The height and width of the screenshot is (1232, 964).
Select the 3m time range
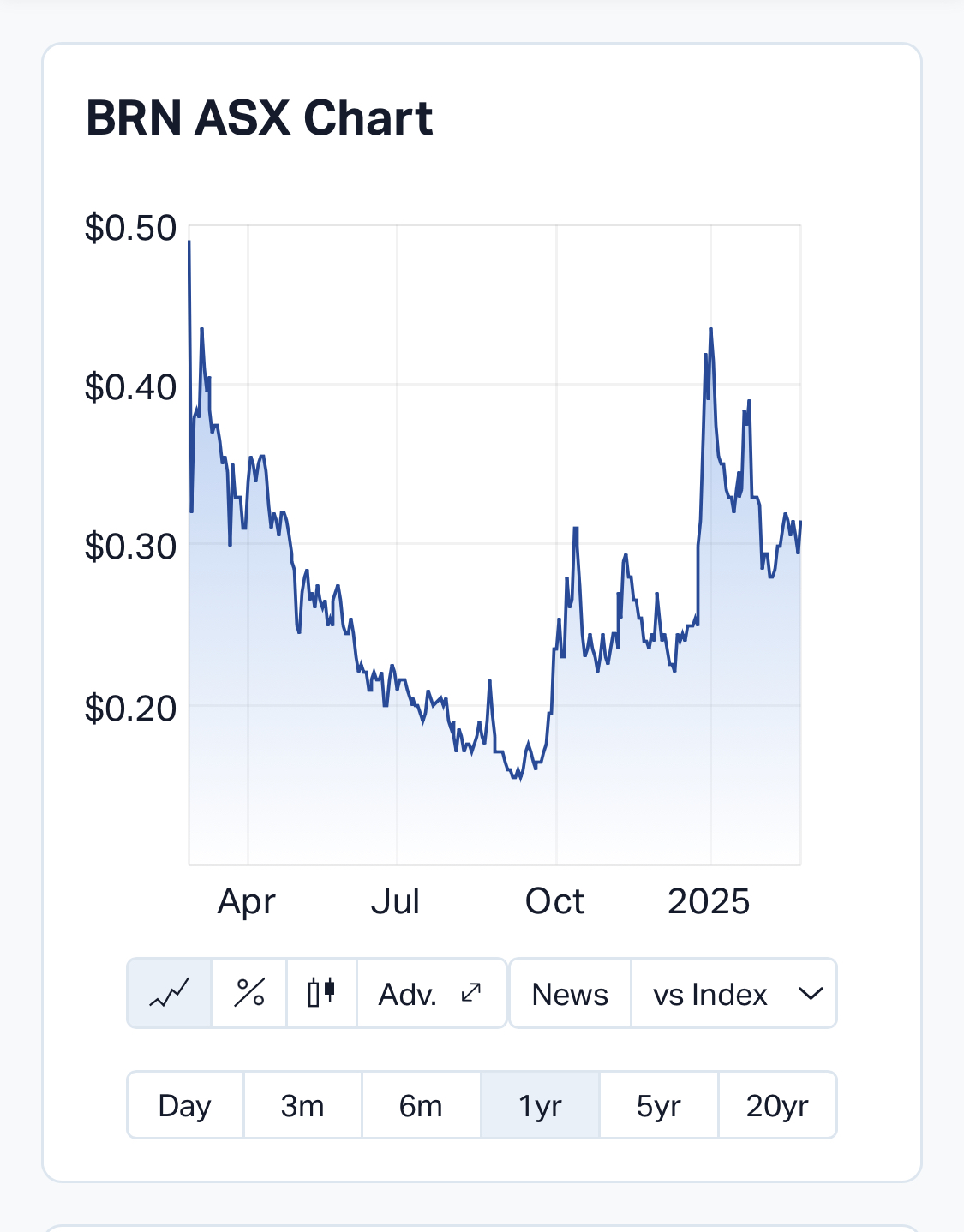coord(302,1105)
